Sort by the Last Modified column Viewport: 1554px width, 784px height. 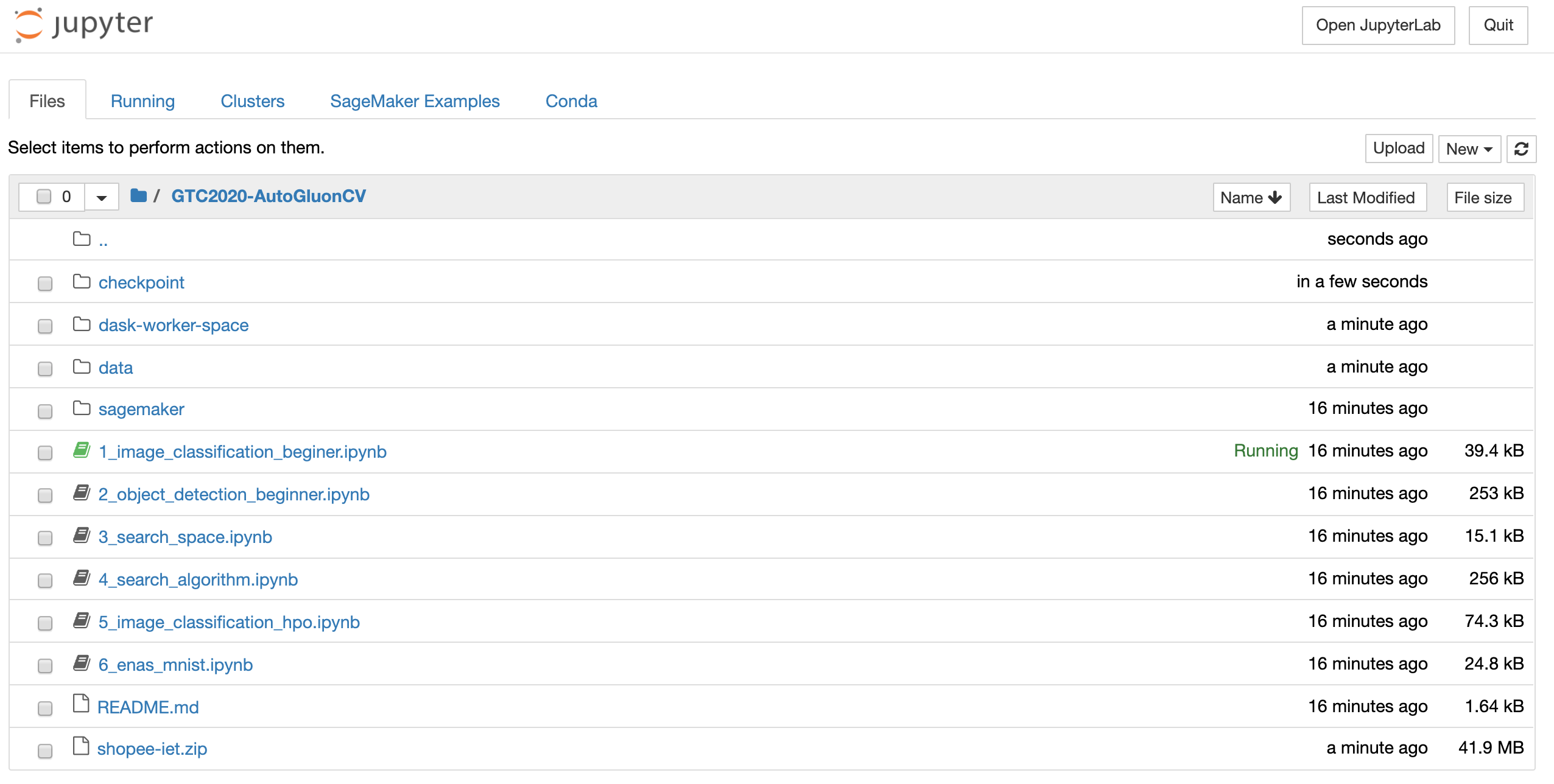click(x=1366, y=198)
